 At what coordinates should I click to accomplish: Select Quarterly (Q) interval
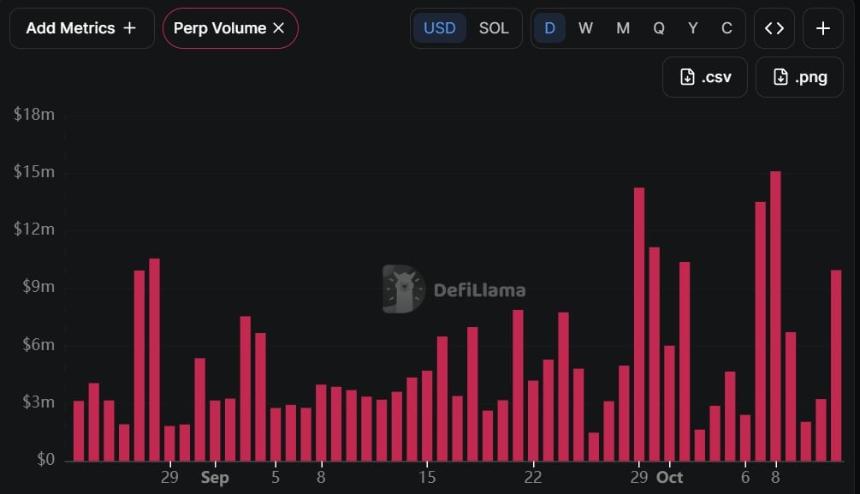[659, 28]
